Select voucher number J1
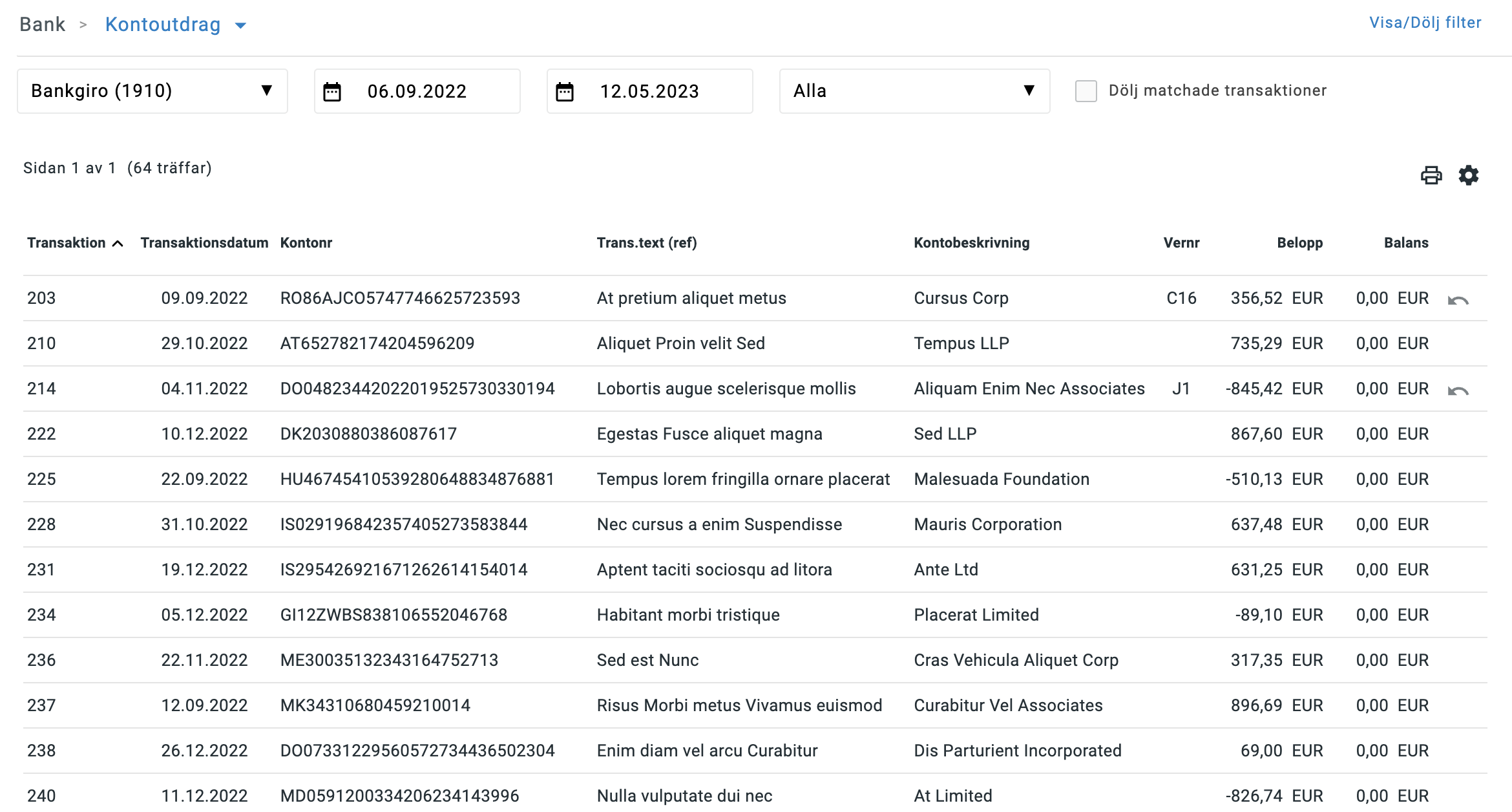 [1181, 389]
